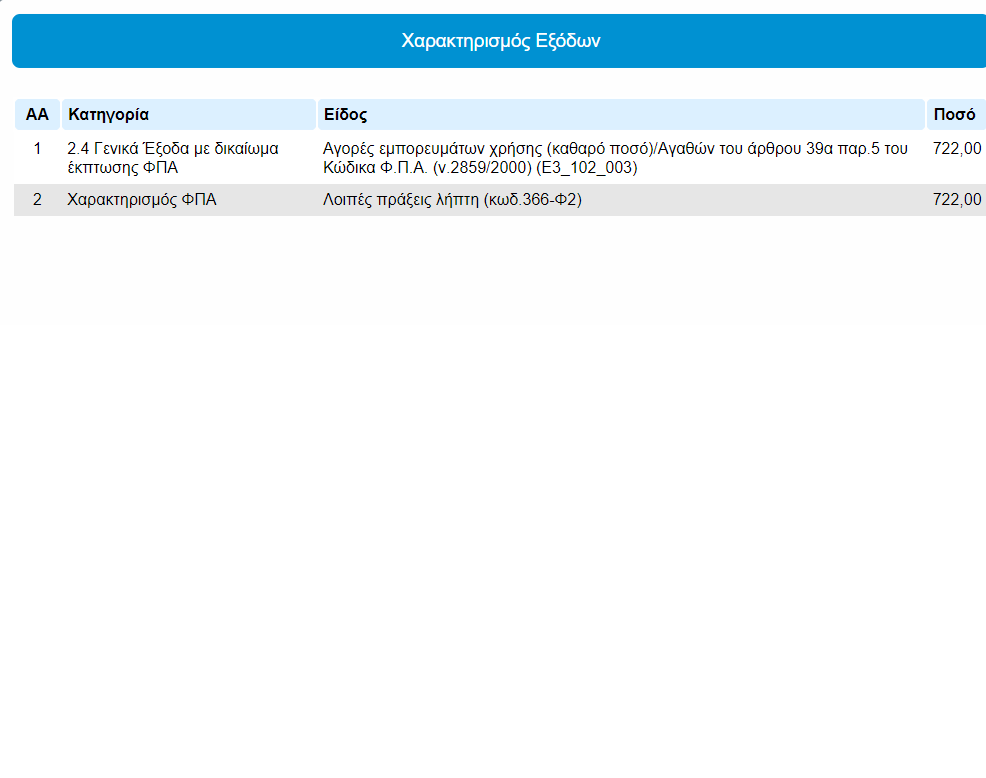Click the Χαρακτηρισμός Εξόδων header bar
Viewport: 986px width, 778px height.
tap(500, 41)
